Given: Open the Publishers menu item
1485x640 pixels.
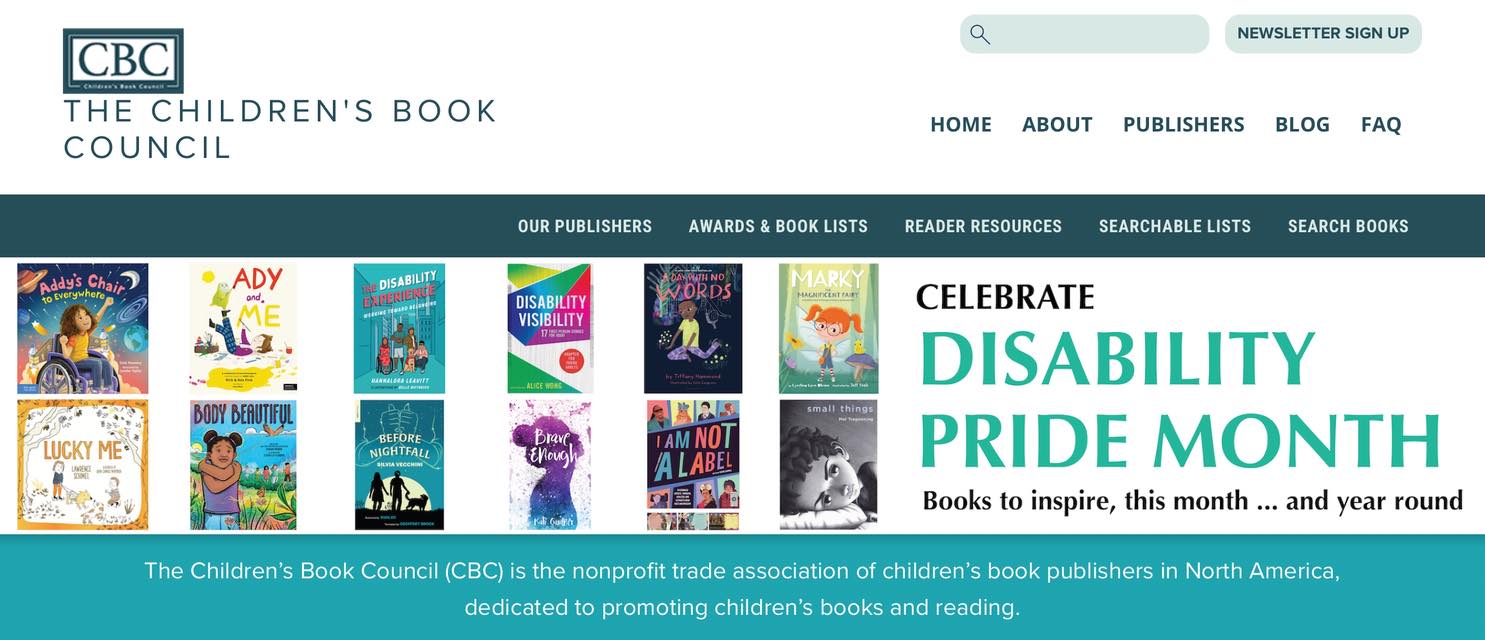Looking at the screenshot, I should point(1183,124).
